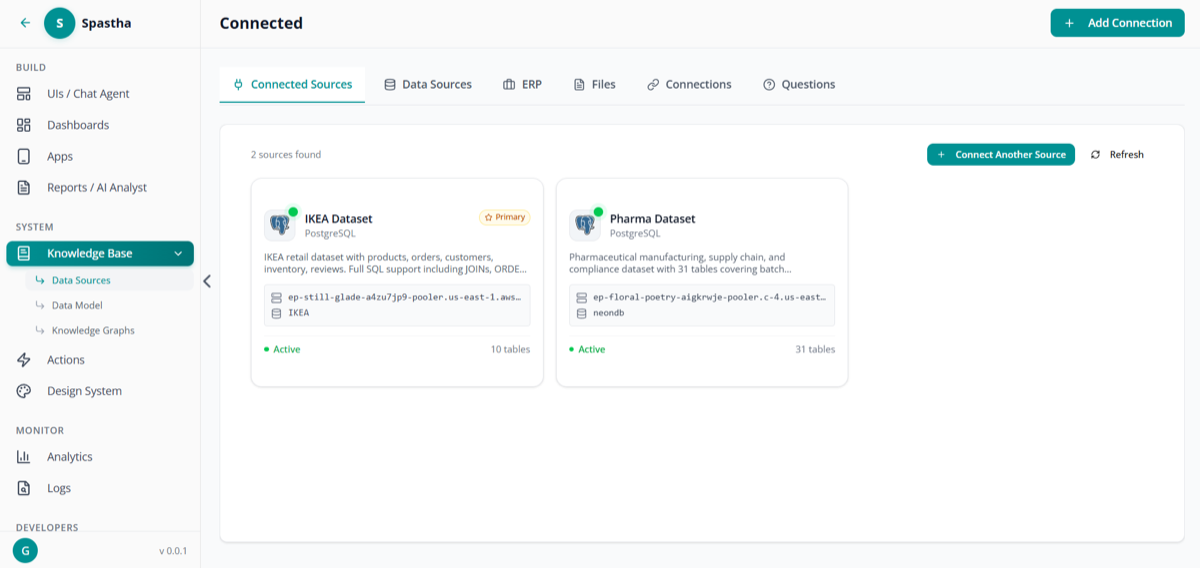Image resolution: width=1200 pixels, height=568 pixels.
Task: Click the plug icon on Connected Sources tab
Action: (238, 85)
